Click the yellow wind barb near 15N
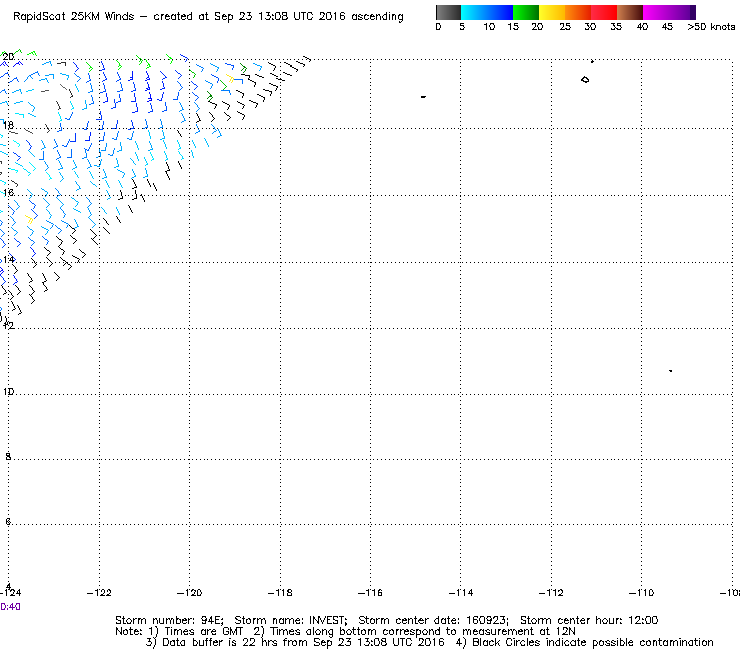 tap(29, 219)
